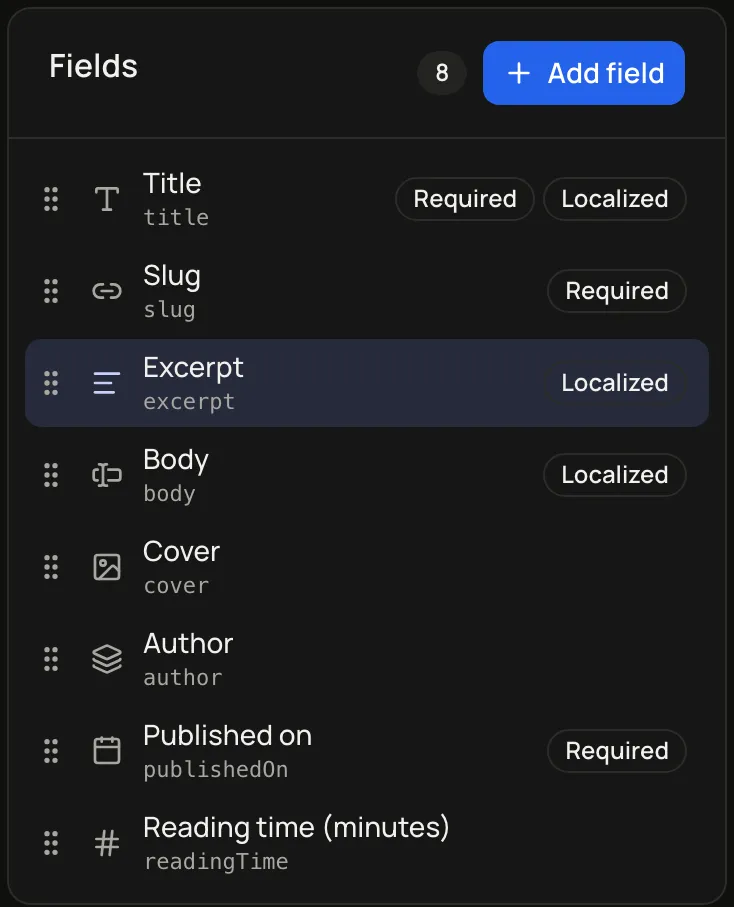The width and height of the screenshot is (734, 907).
Task: Click the Localized badge on Excerpt row
Action: coord(615,383)
